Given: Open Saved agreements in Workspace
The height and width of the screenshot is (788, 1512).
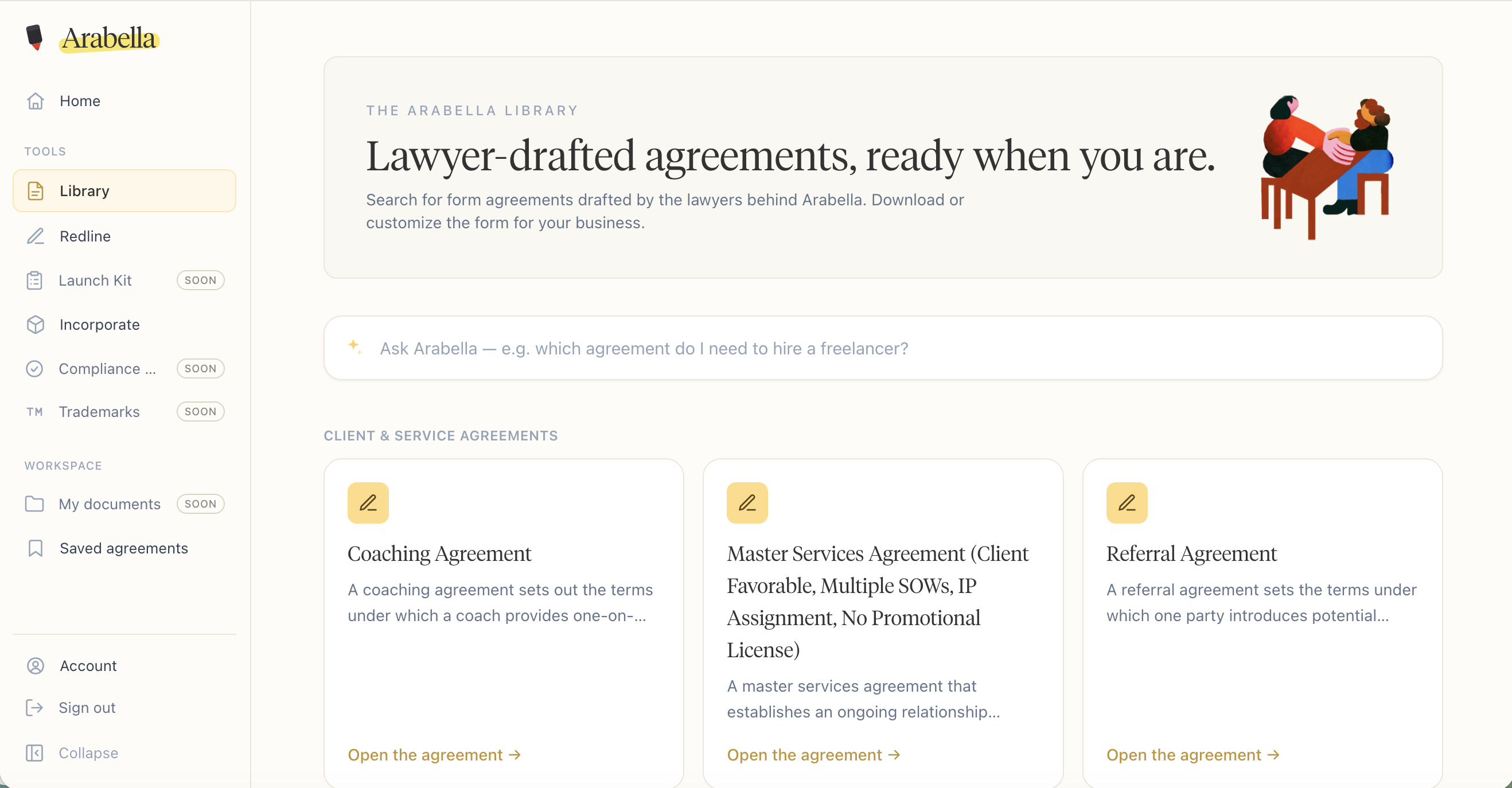Looking at the screenshot, I should point(124,548).
